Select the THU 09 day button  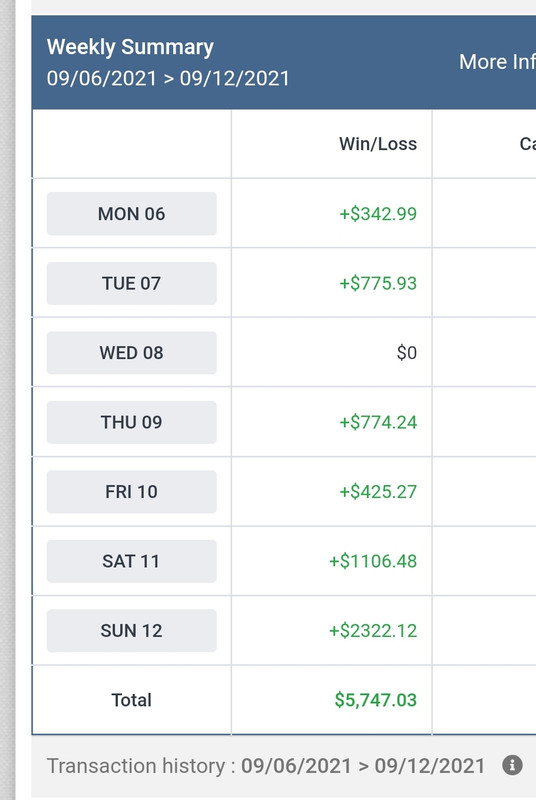coord(132,422)
